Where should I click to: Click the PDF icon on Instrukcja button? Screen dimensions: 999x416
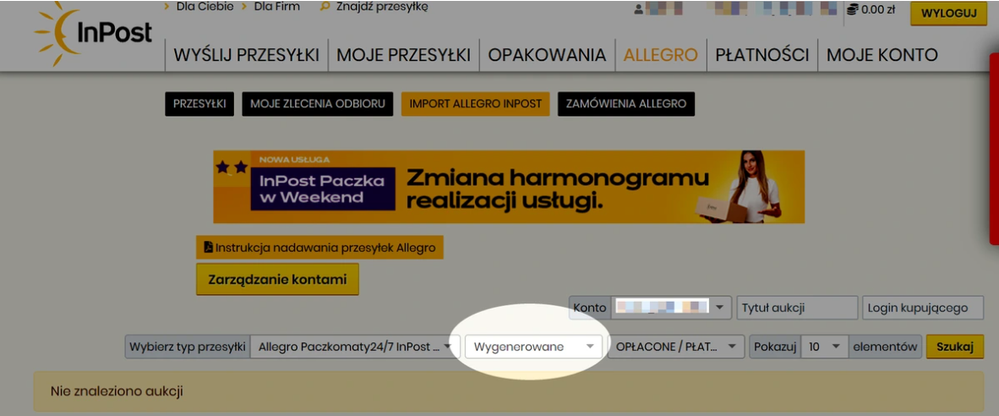208,247
